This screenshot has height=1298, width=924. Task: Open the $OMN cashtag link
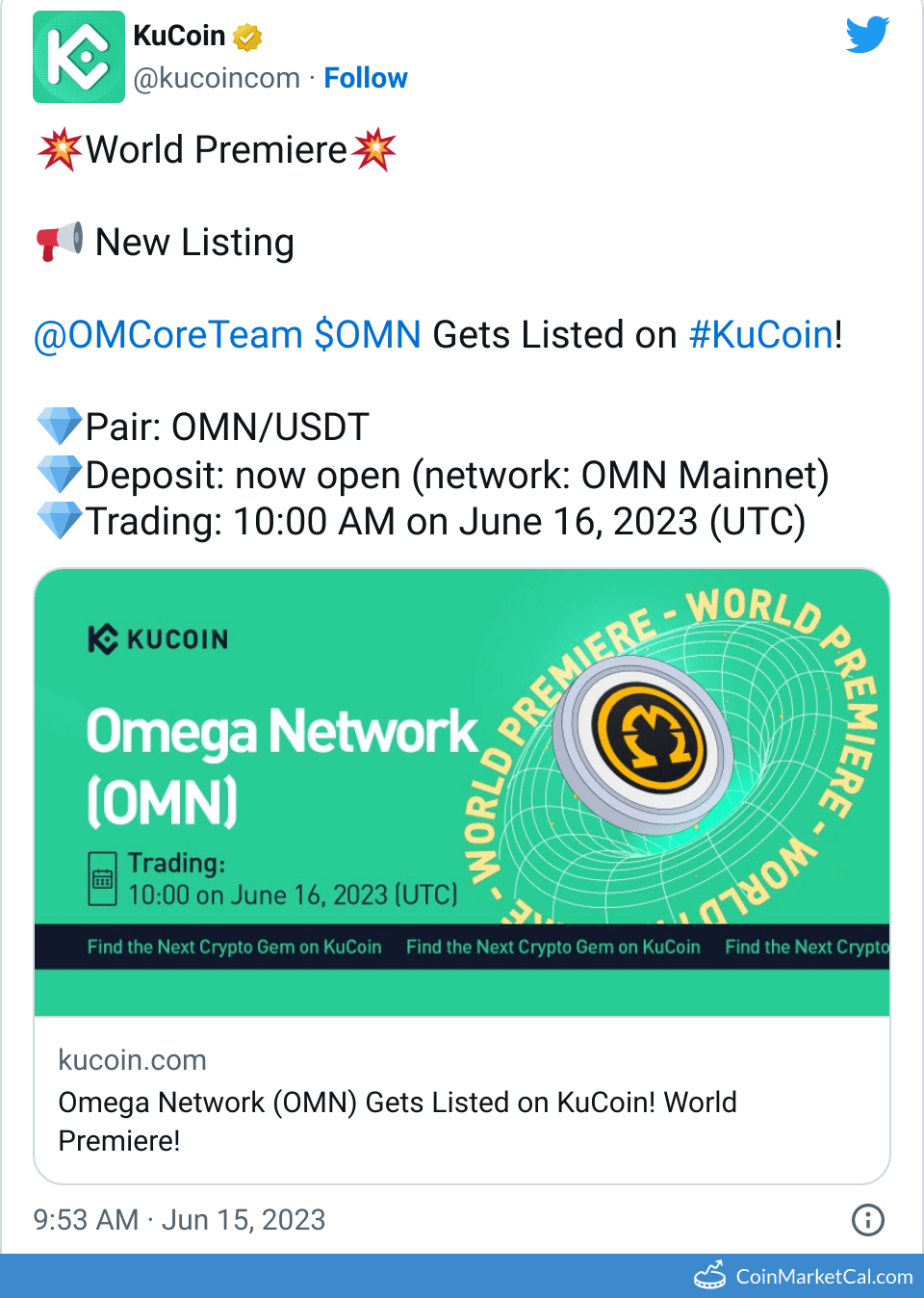coord(368,335)
